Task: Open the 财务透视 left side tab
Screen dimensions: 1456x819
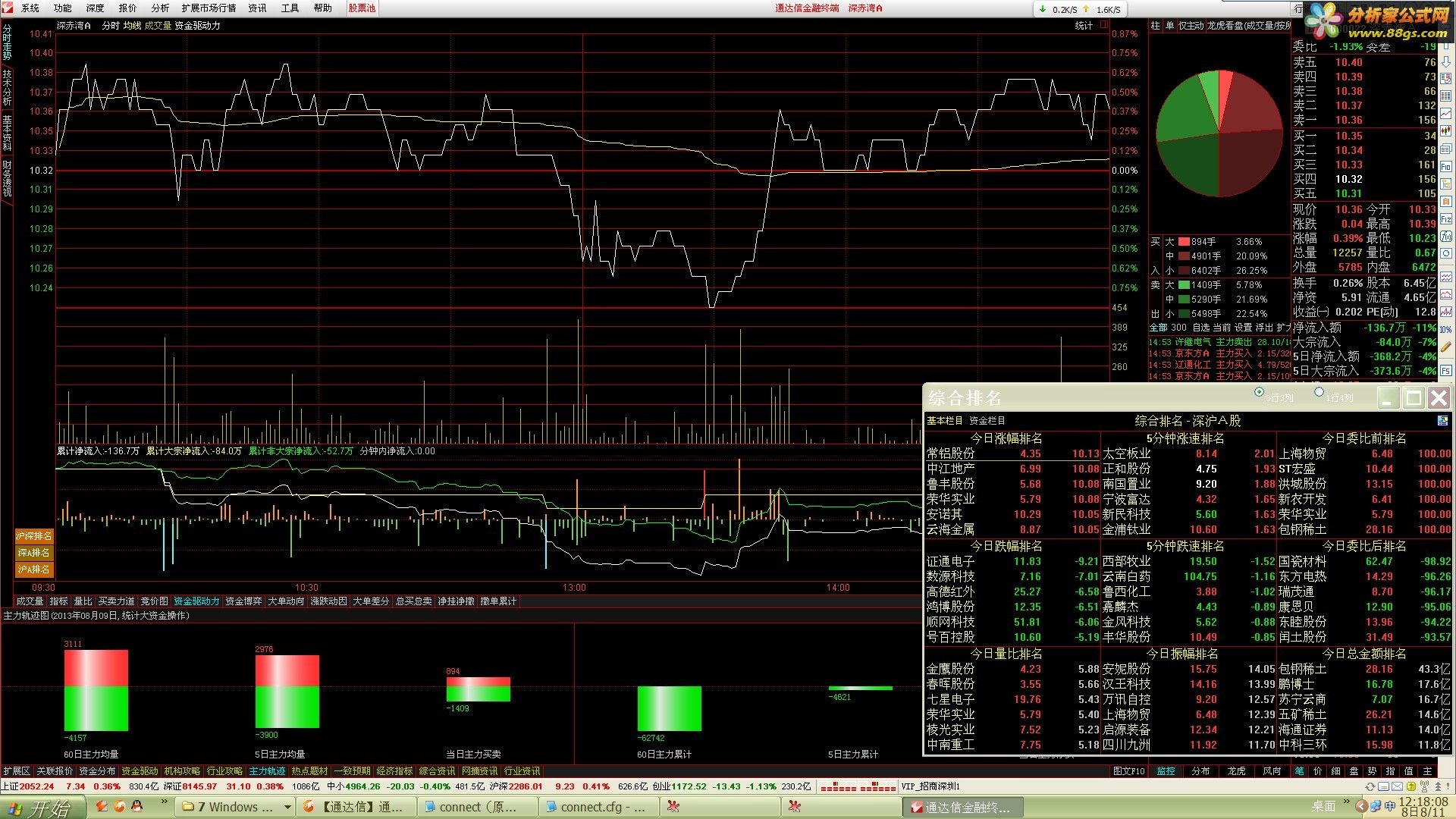Action: [7, 178]
